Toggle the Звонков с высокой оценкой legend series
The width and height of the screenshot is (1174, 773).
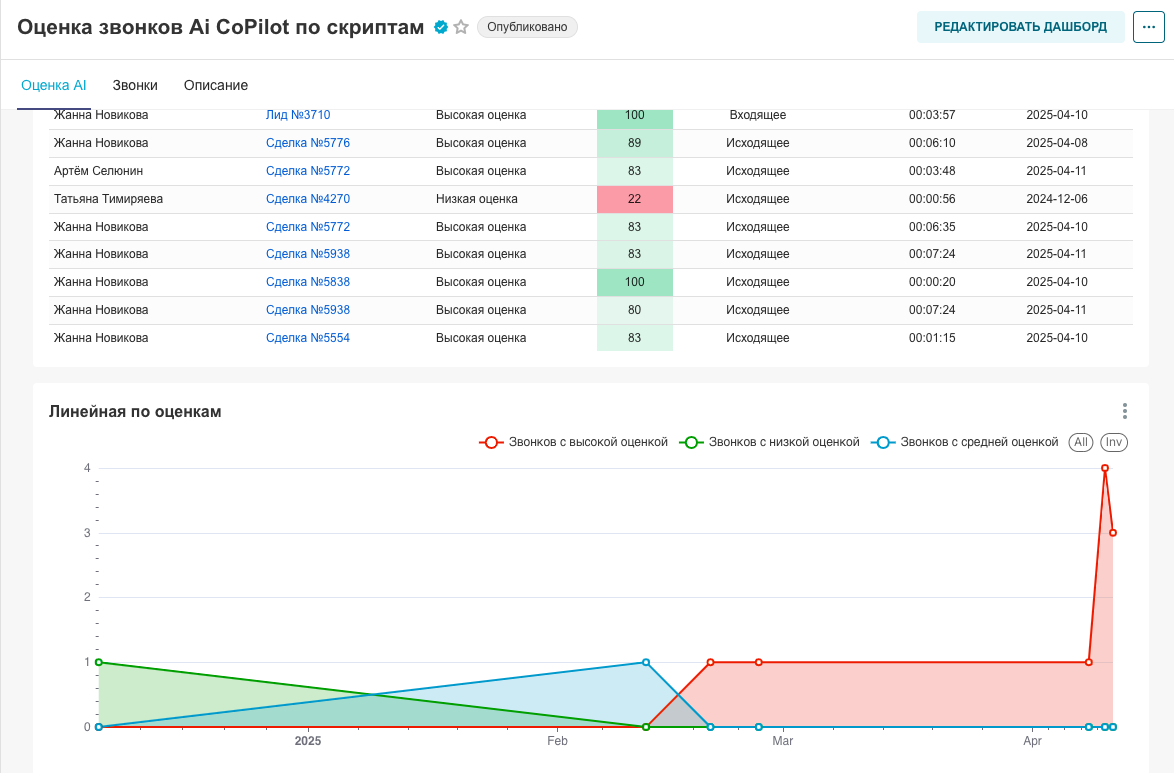pyautogui.click(x=574, y=442)
